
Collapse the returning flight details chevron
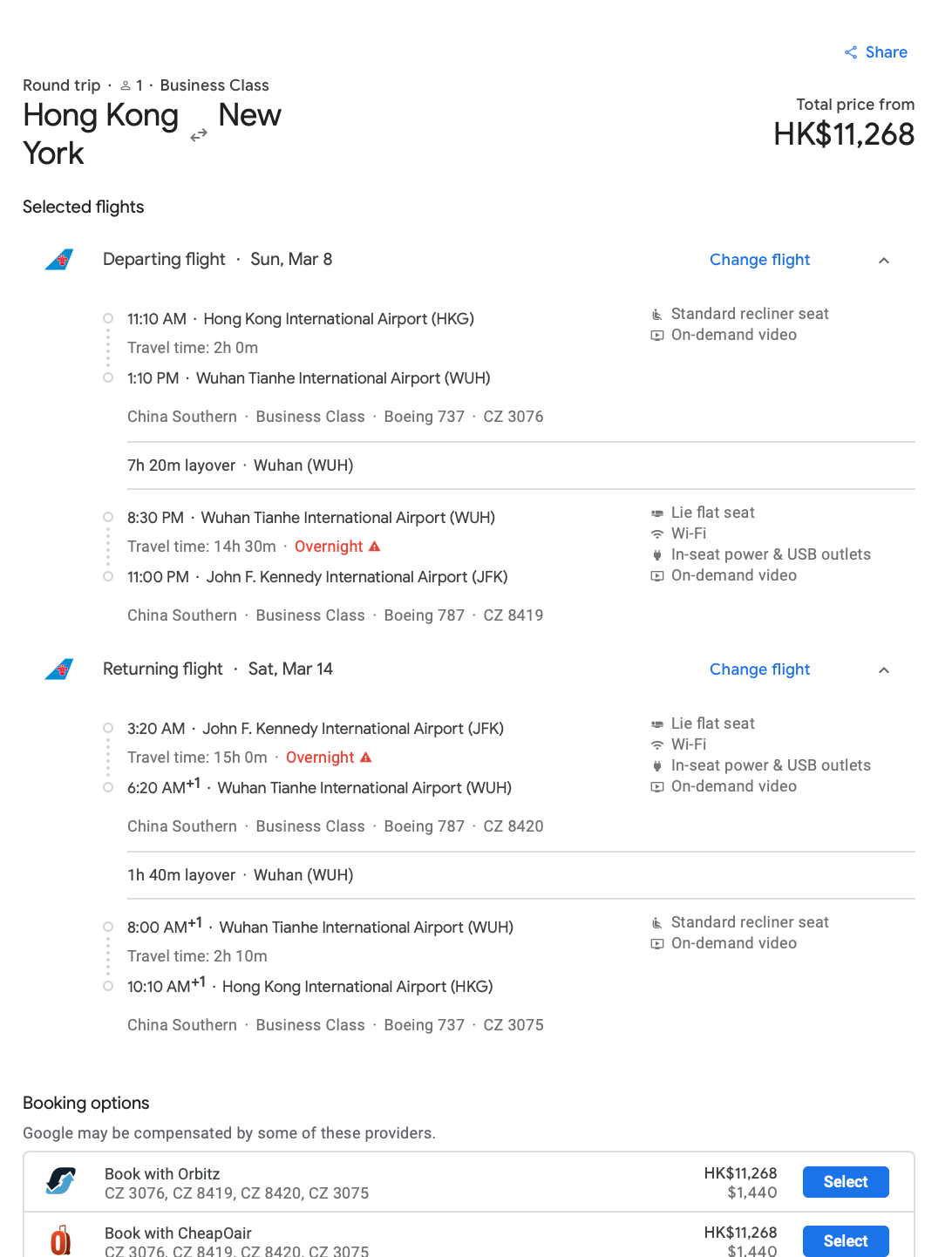pyautogui.click(x=884, y=670)
